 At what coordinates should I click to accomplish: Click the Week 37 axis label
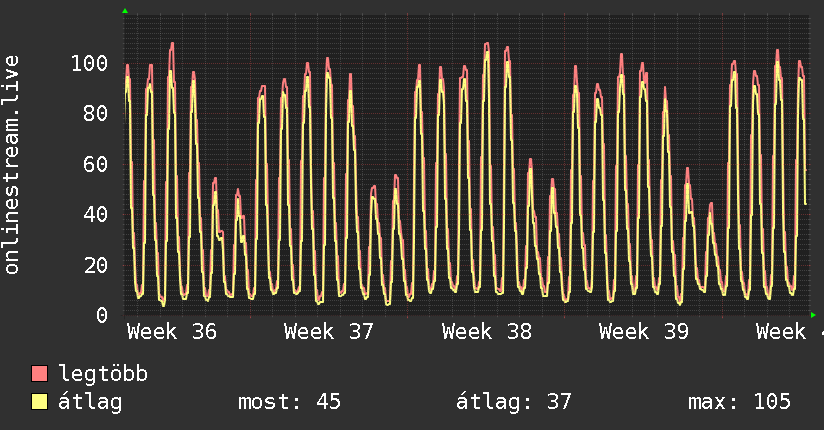329,332
